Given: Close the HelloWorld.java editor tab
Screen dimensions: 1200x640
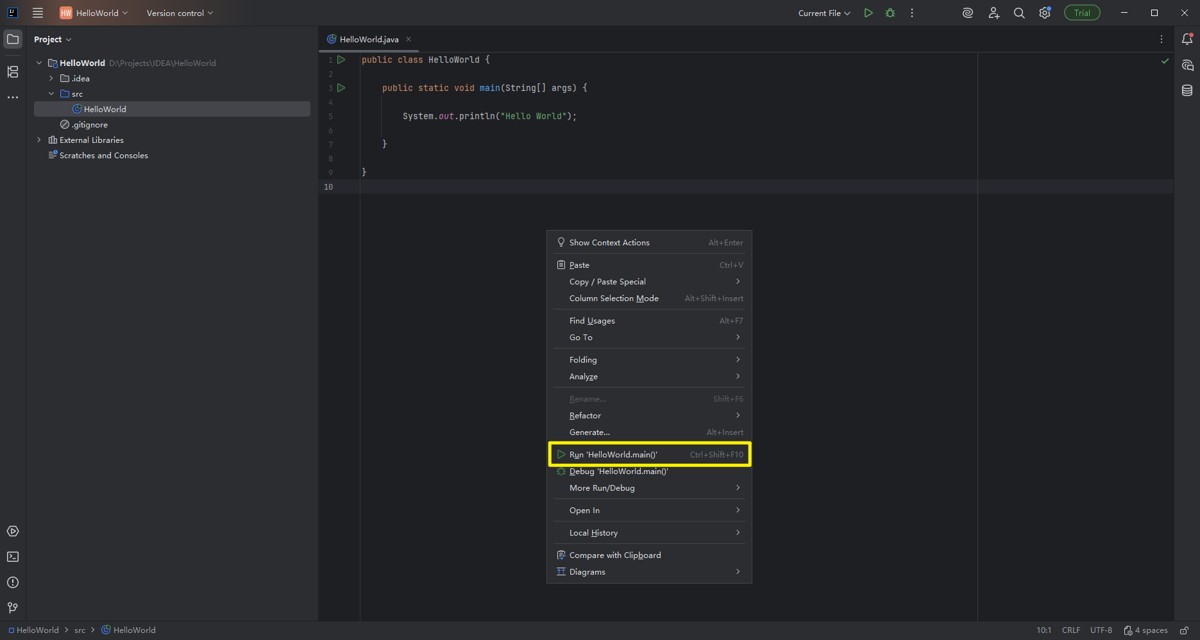Looking at the screenshot, I should 408,39.
